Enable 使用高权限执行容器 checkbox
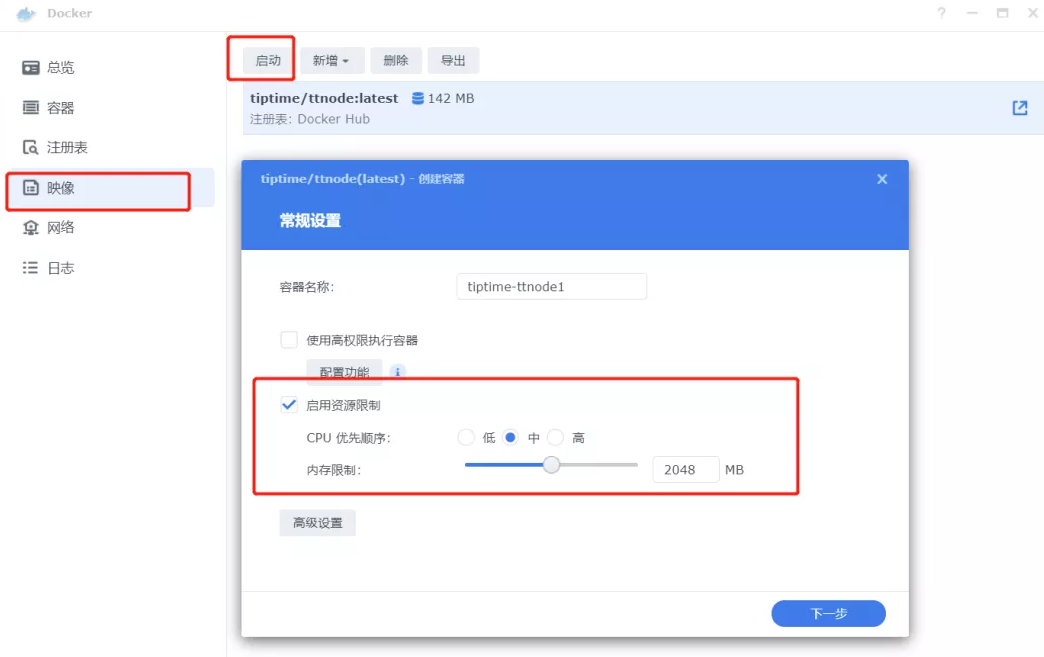The width and height of the screenshot is (1044, 657). 289,340
